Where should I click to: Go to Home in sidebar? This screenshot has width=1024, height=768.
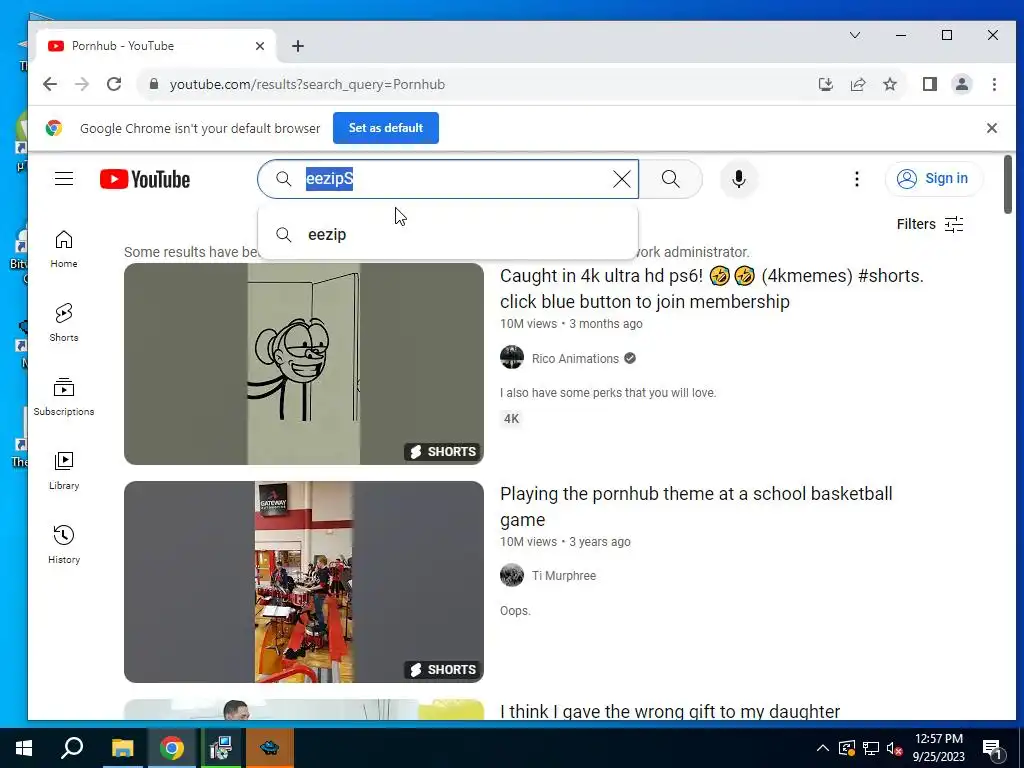click(64, 249)
